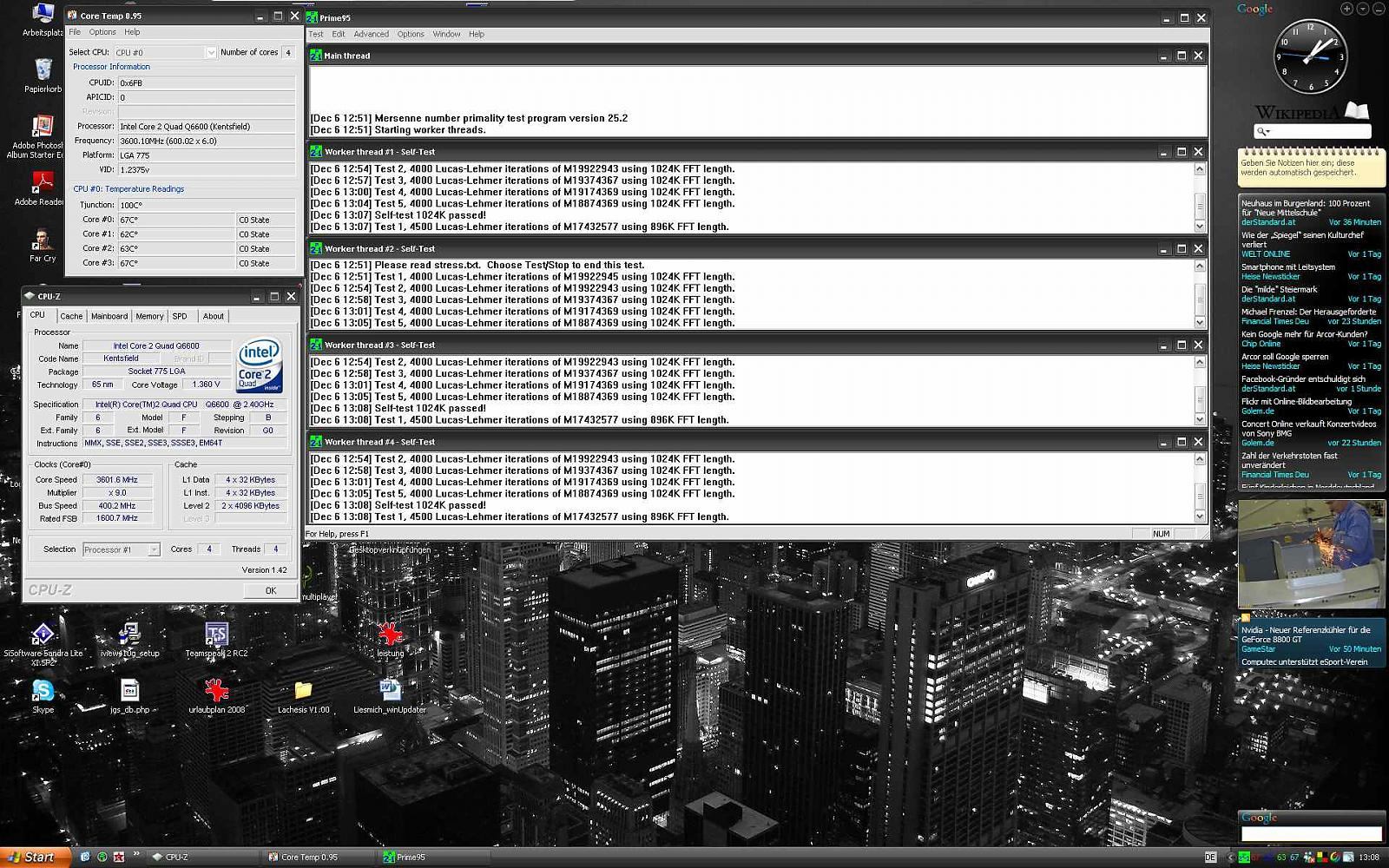Switch to the Core Temp 0.95 taskbar button
Screen dimensions: 1389x868
[x=318, y=857]
